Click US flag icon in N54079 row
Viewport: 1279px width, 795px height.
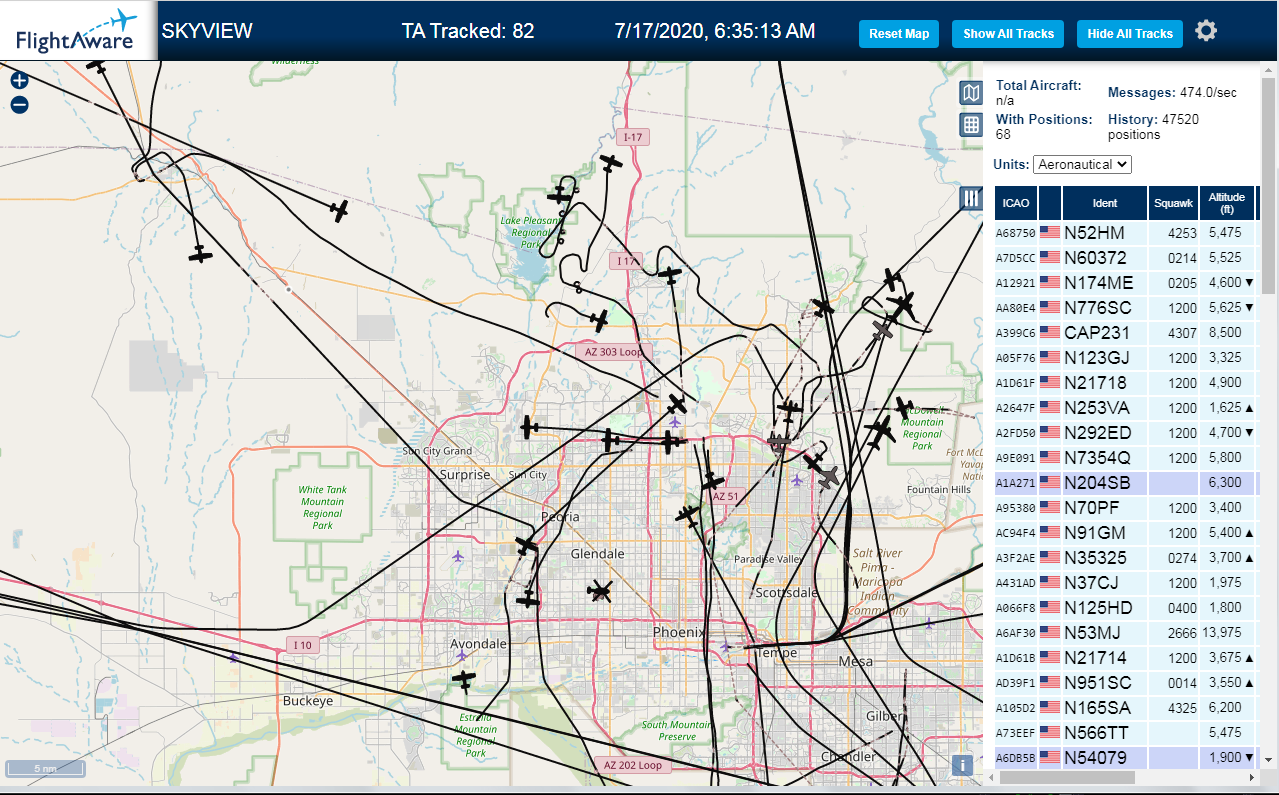pyautogui.click(x=1050, y=757)
